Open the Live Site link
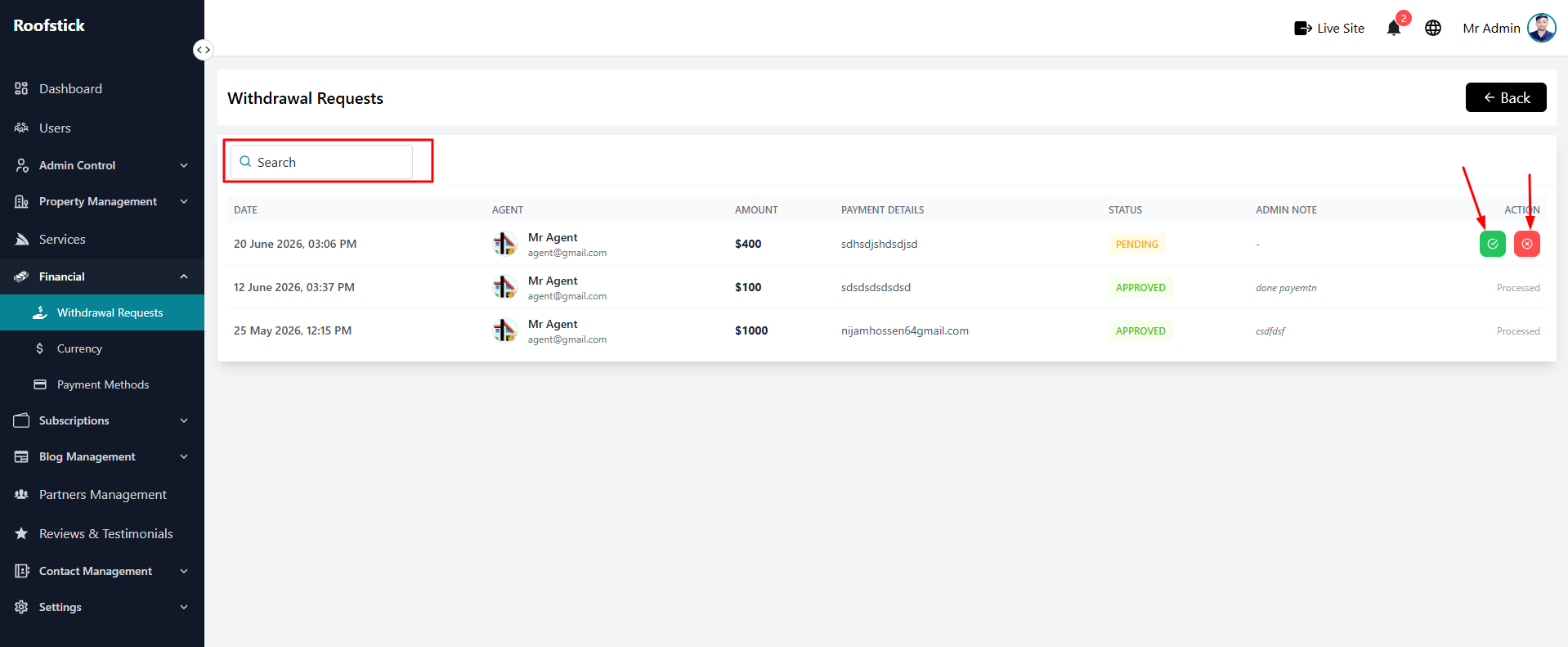The height and width of the screenshot is (647, 1568). pos(1329,28)
